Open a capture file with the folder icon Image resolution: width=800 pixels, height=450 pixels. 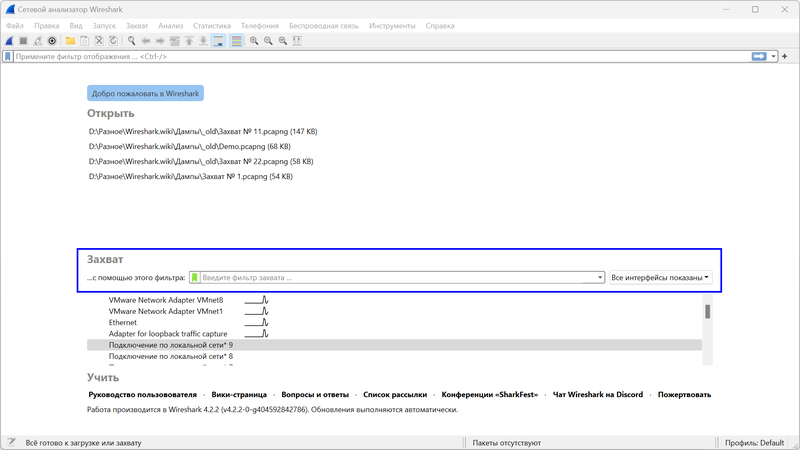tap(70, 41)
